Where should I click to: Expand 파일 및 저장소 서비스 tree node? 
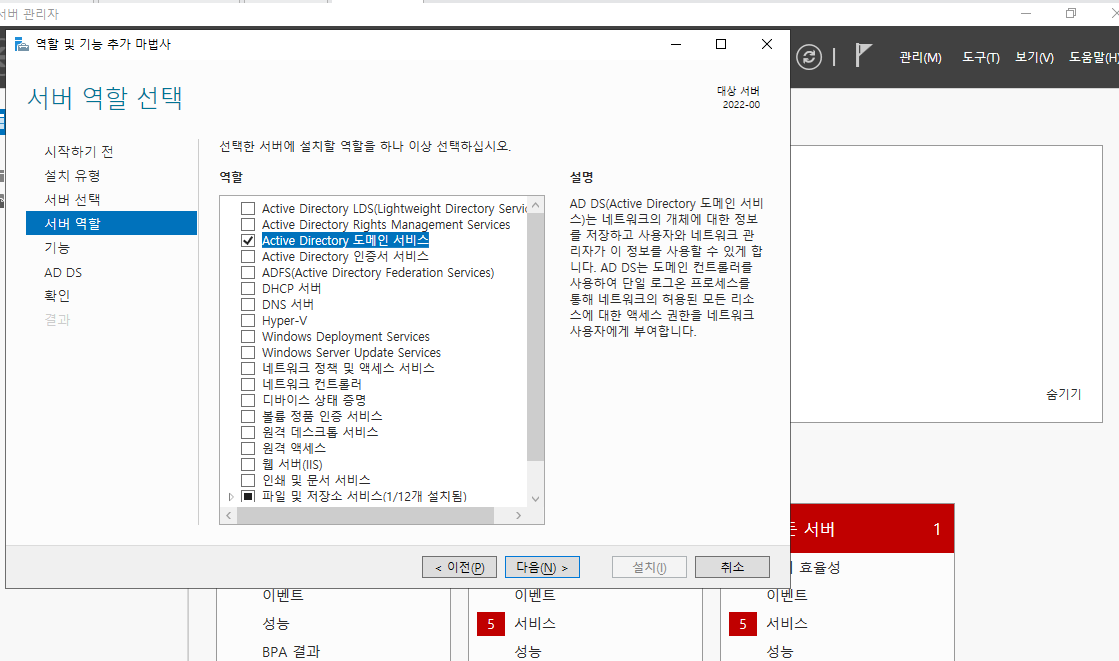point(231,496)
